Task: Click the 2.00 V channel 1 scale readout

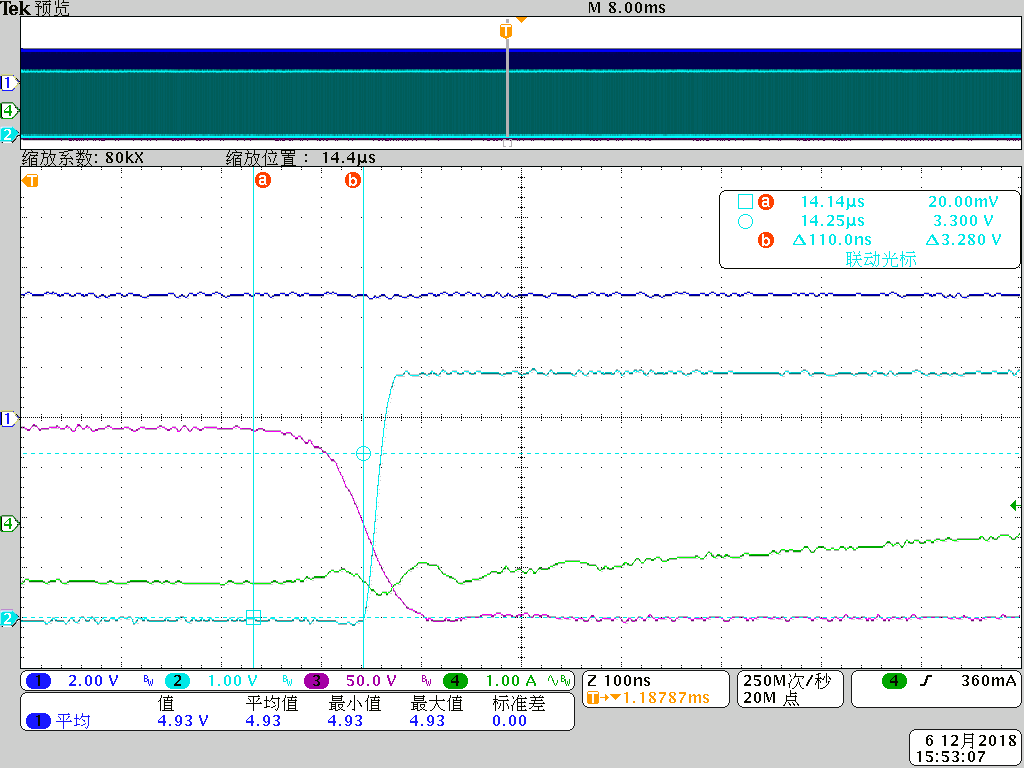Action: [x=93, y=681]
